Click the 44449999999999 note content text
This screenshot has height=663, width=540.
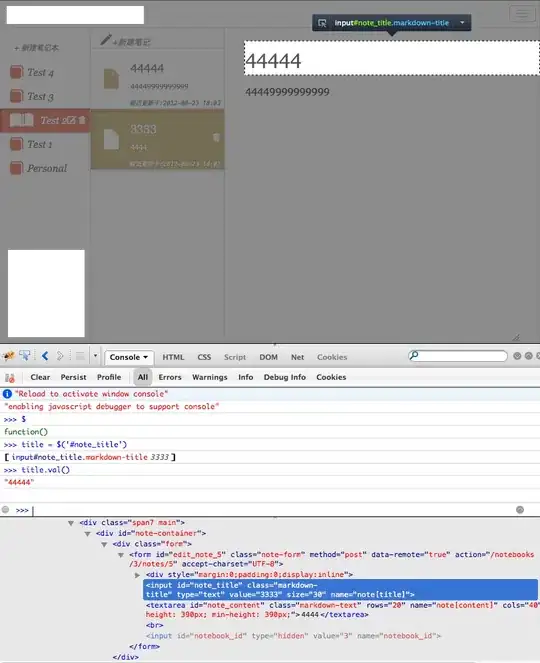click(x=287, y=92)
